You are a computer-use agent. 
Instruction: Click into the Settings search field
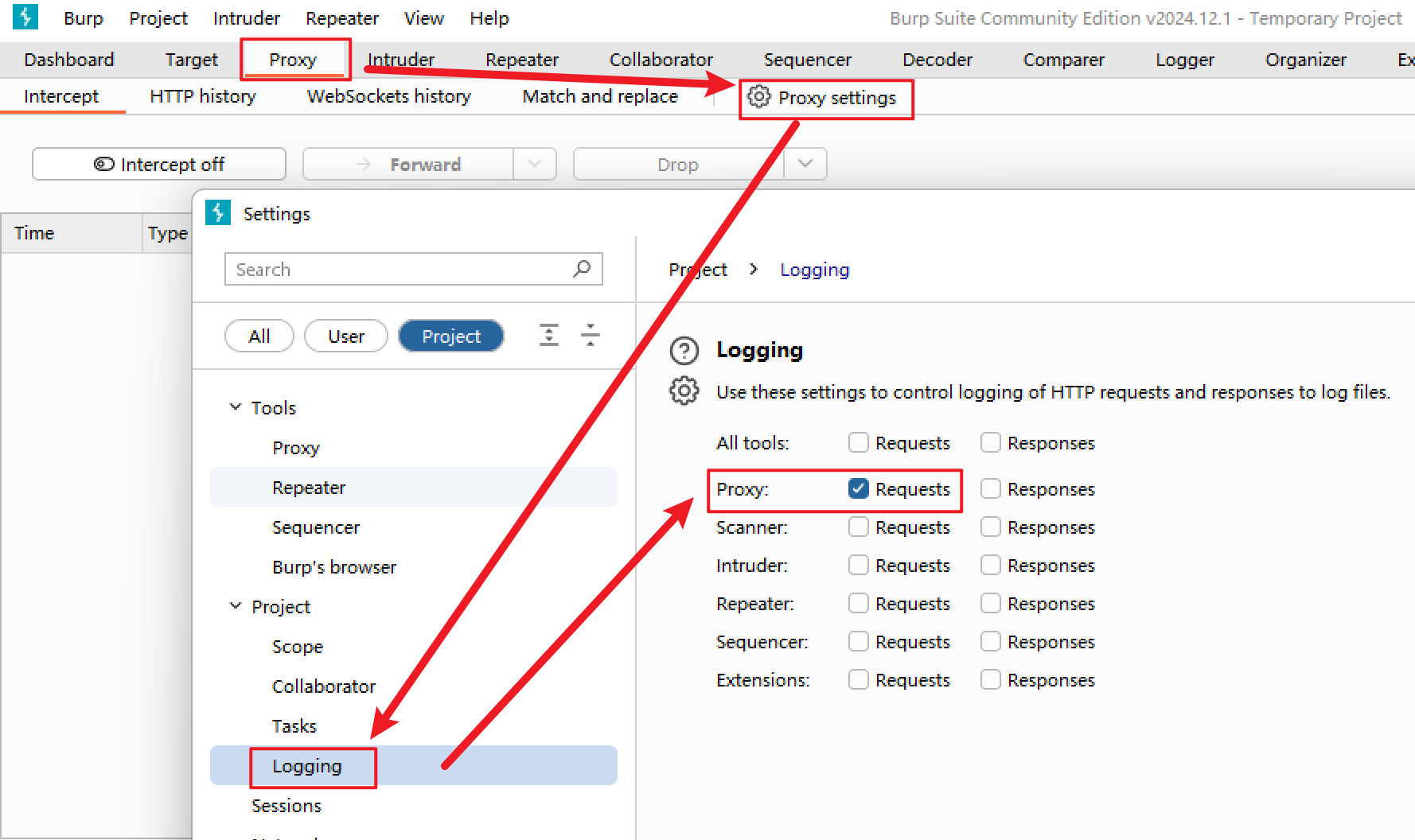click(x=414, y=269)
